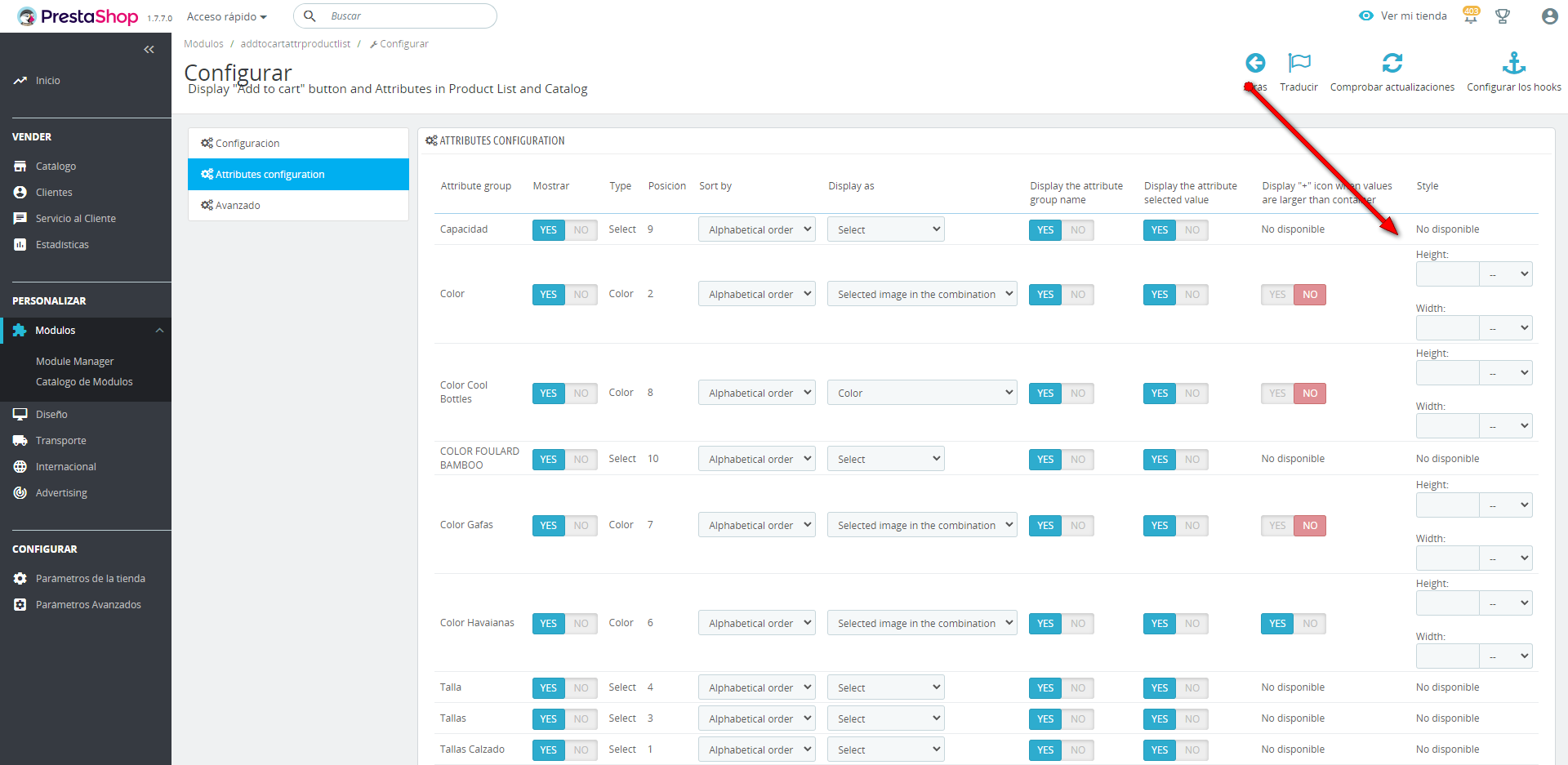Open the user profile avatar icon
The height and width of the screenshot is (765, 1568).
[x=1549, y=16]
